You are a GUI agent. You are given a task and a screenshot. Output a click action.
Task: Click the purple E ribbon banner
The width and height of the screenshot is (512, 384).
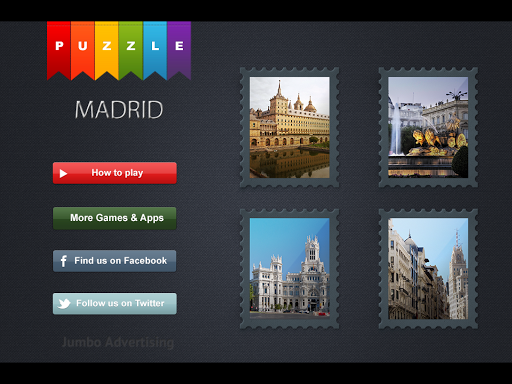[179, 50]
